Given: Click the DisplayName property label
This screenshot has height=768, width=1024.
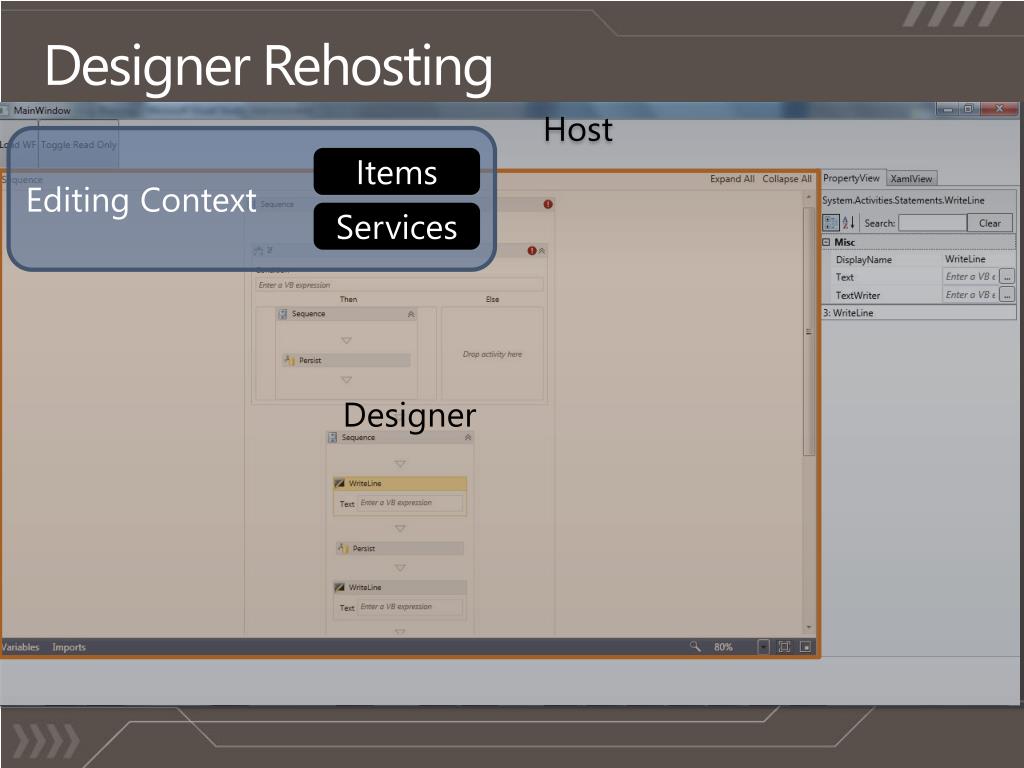Looking at the screenshot, I should click(863, 260).
